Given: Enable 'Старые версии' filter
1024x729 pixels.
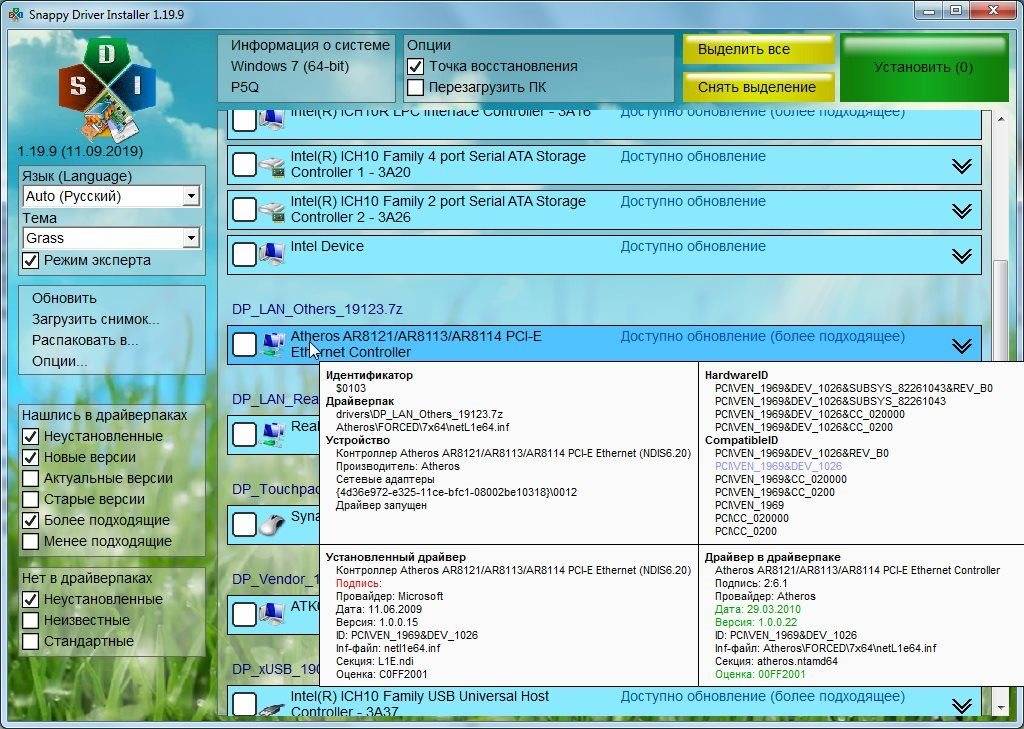Looking at the screenshot, I should (30, 499).
